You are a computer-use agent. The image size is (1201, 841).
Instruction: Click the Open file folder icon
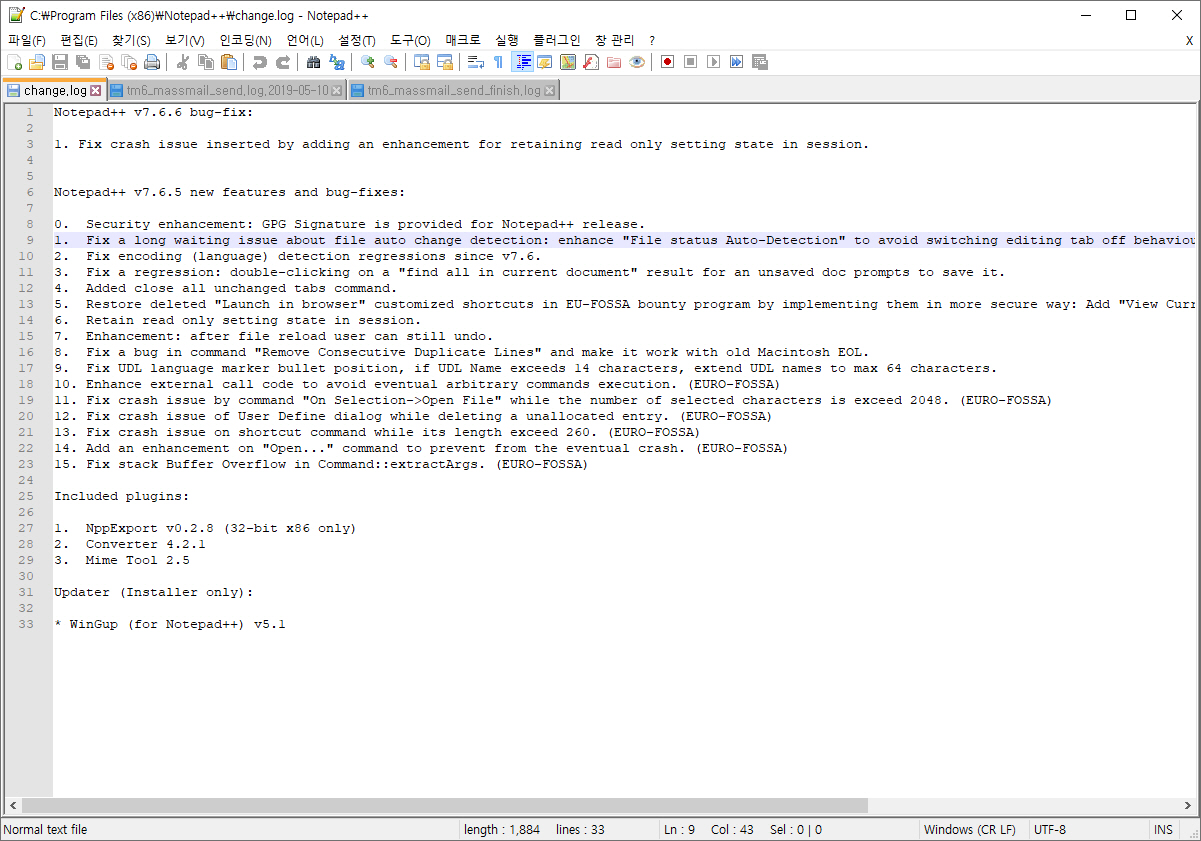coord(37,62)
